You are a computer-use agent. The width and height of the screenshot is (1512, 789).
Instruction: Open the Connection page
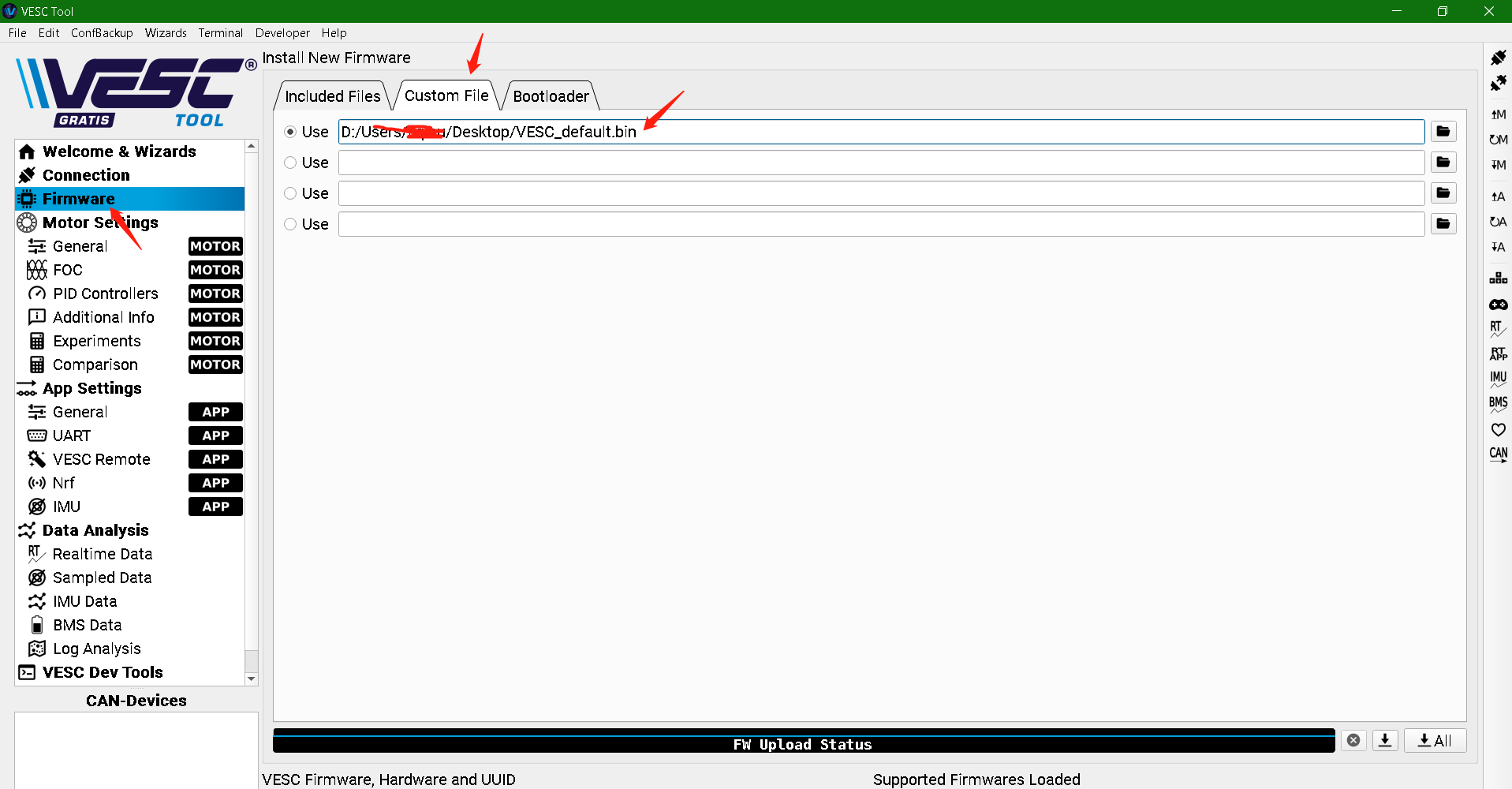[x=129, y=175]
